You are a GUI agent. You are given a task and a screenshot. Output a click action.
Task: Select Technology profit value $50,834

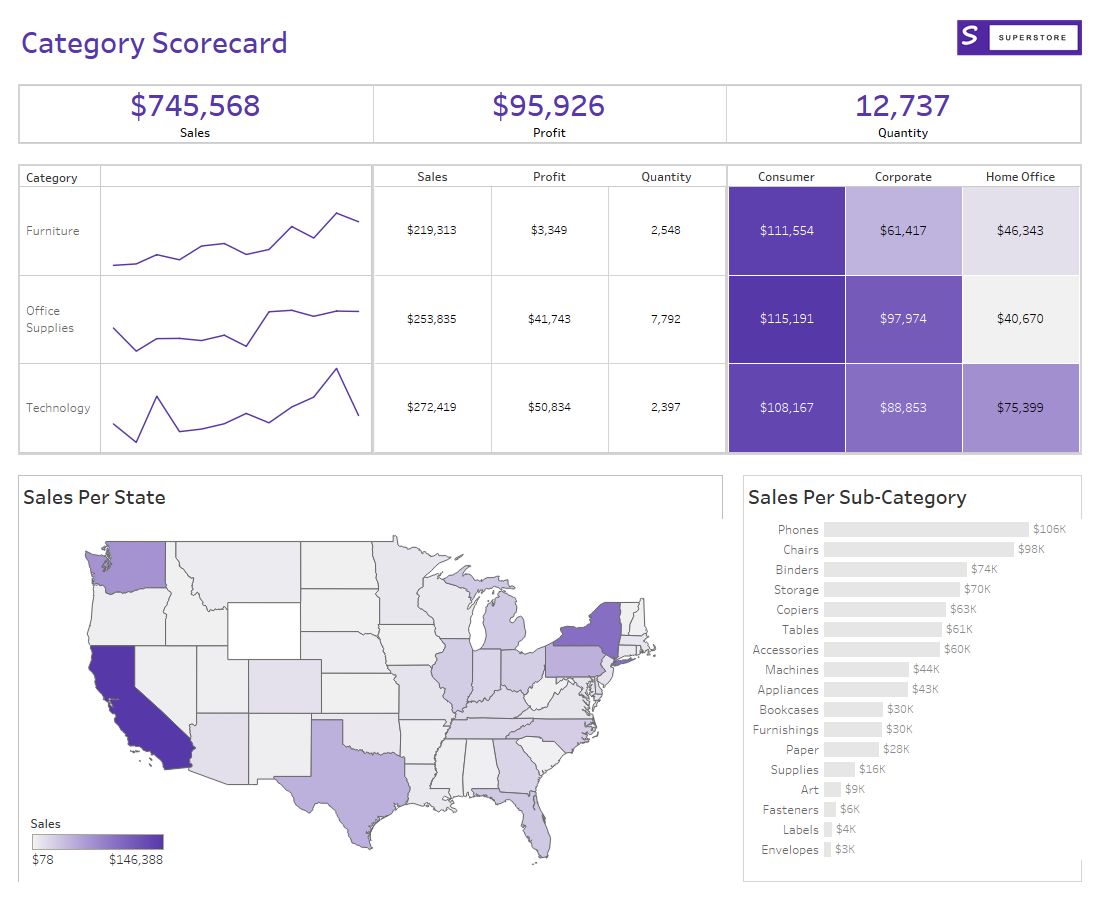[549, 407]
